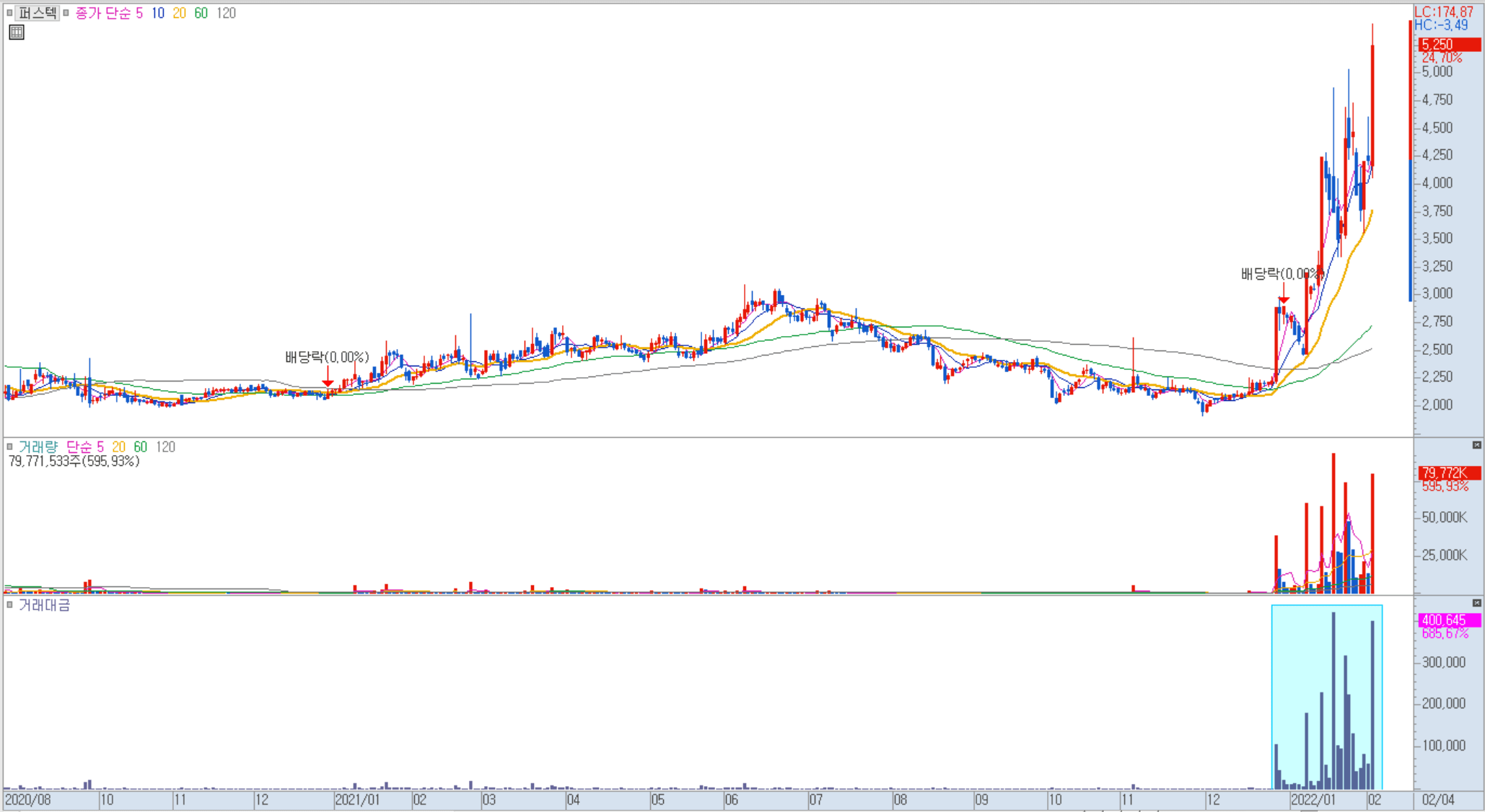Viewport: 1485px width, 812px height.
Task: Click the magenta 400,645 value tag
Action: click(1449, 620)
